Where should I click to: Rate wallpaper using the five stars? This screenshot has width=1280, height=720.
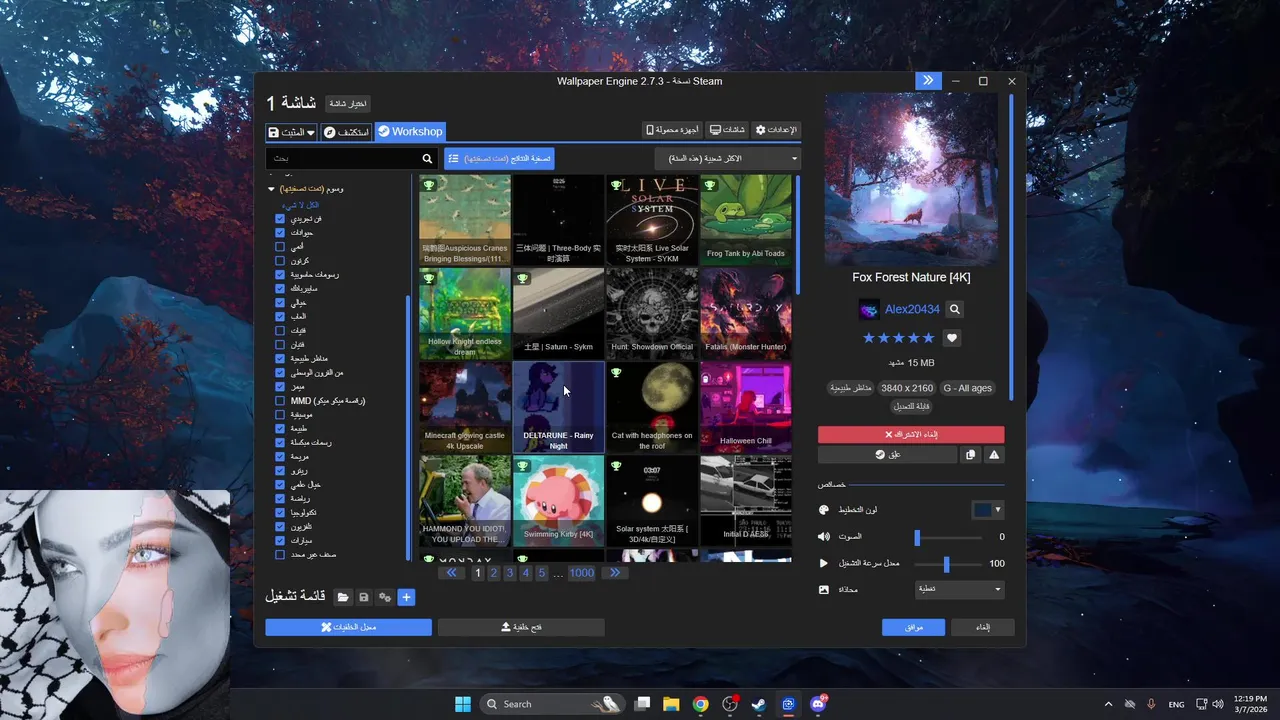coord(898,338)
